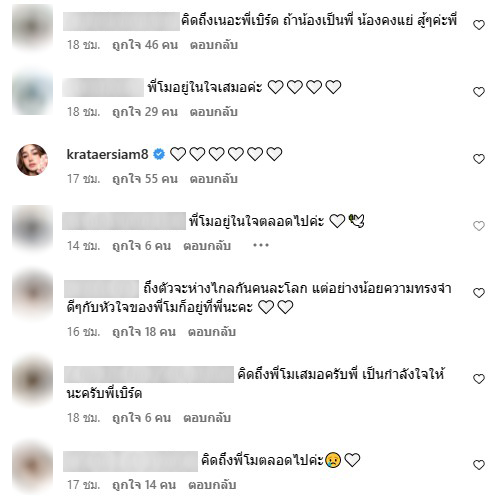Like the comment with 46 likes

[x=479, y=25]
